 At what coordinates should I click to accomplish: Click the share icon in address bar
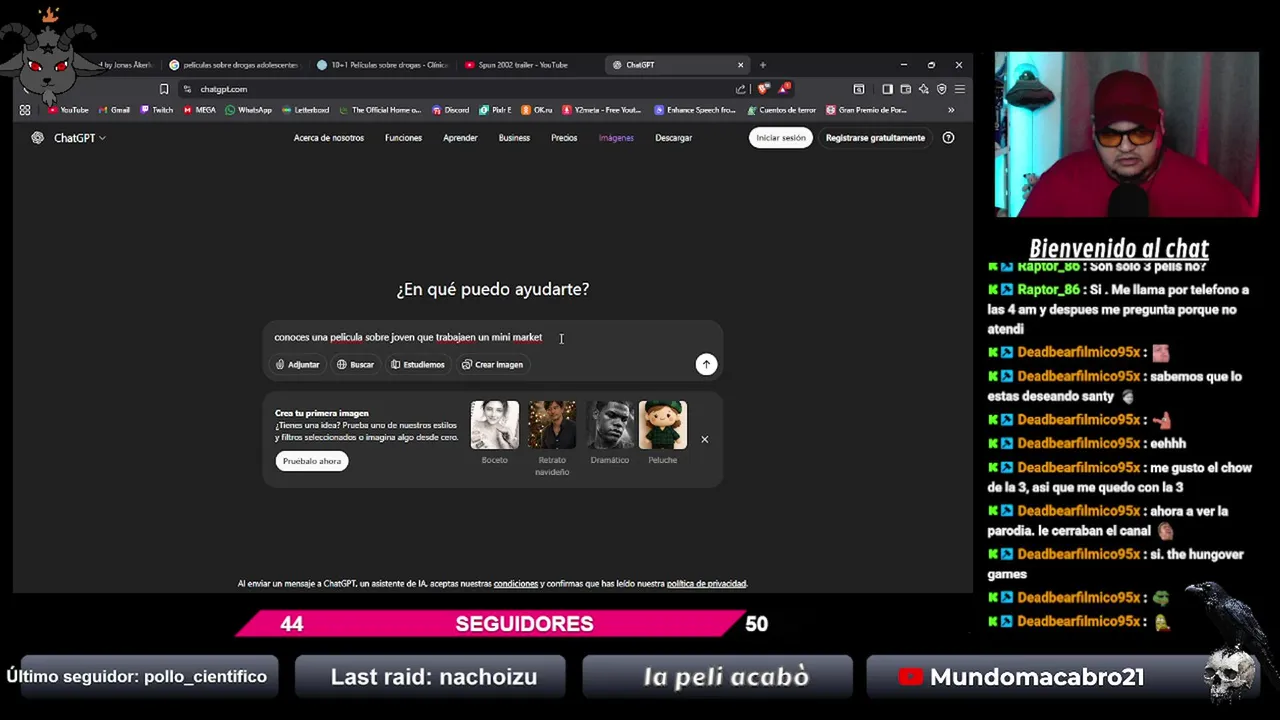point(741,89)
